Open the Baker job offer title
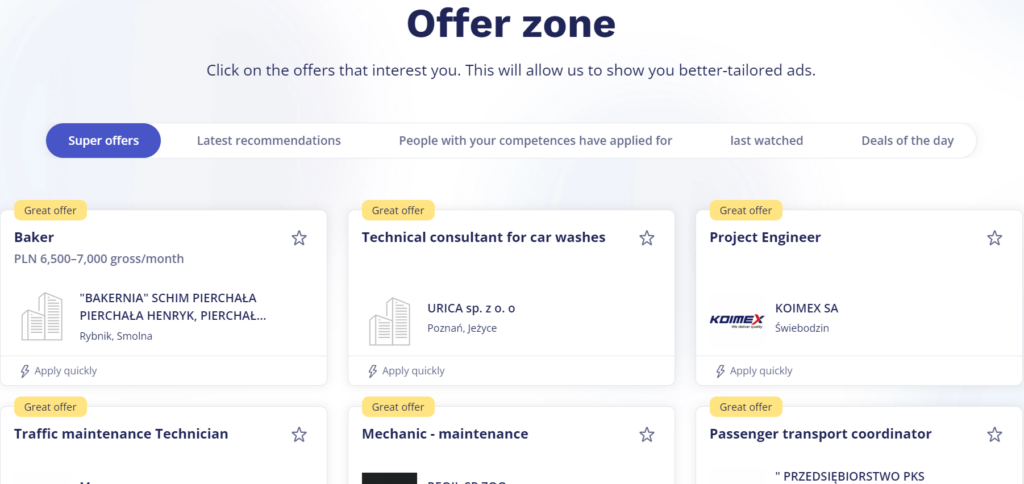Screen dimensions: 1024x484 pyautogui.click(x=34, y=237)
